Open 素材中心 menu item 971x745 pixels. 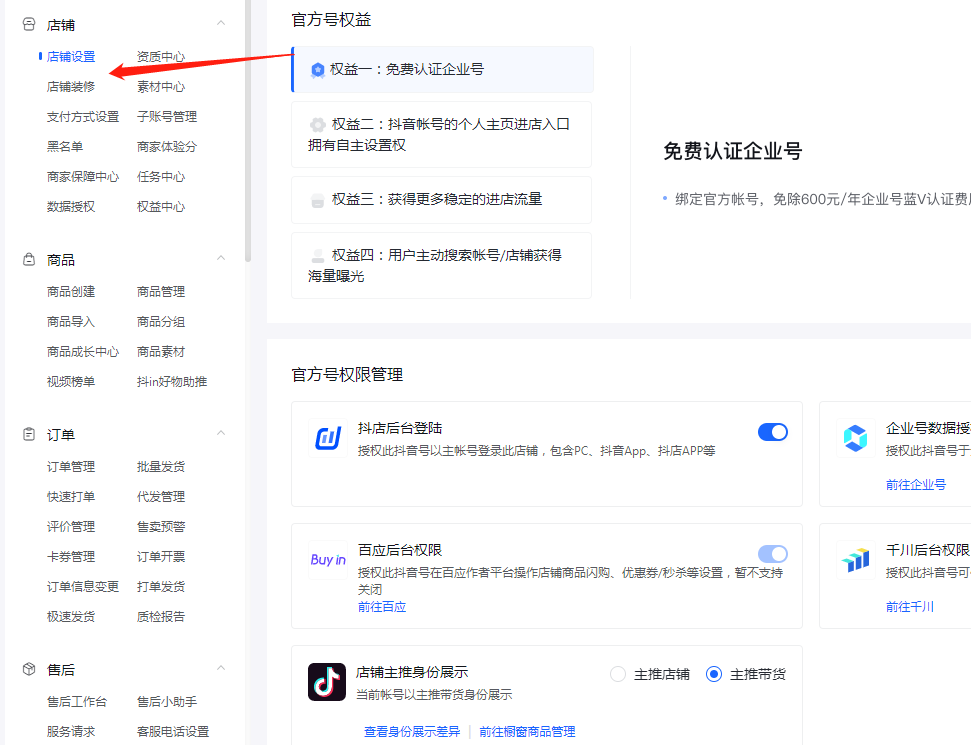pyautogui.click(x=161, y=86)
